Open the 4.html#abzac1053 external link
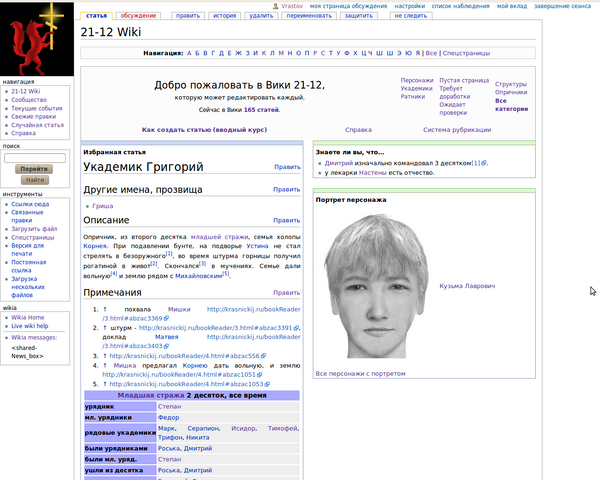Screen dimensions: 600x480 click(189, 384)
